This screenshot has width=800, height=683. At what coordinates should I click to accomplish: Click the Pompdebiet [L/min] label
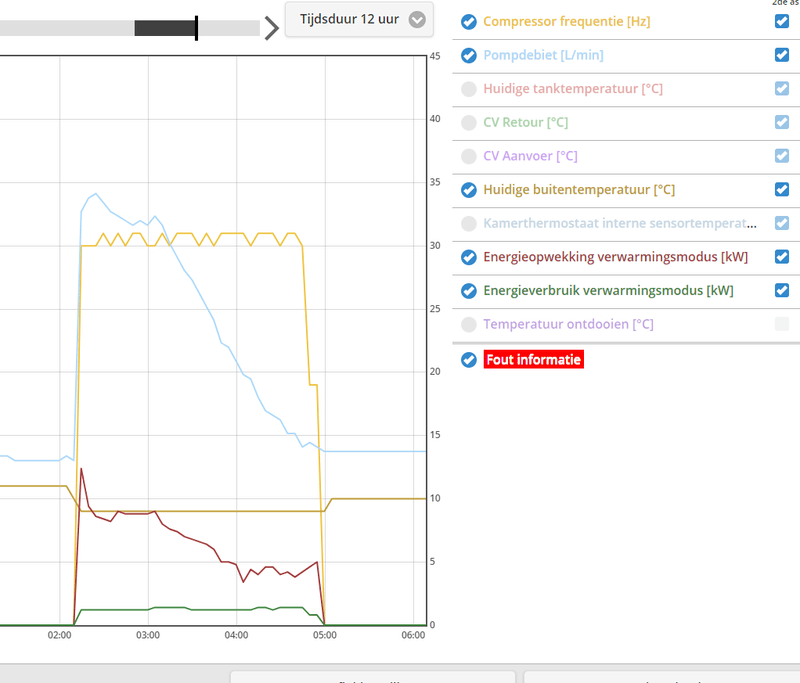pos(543,55)
